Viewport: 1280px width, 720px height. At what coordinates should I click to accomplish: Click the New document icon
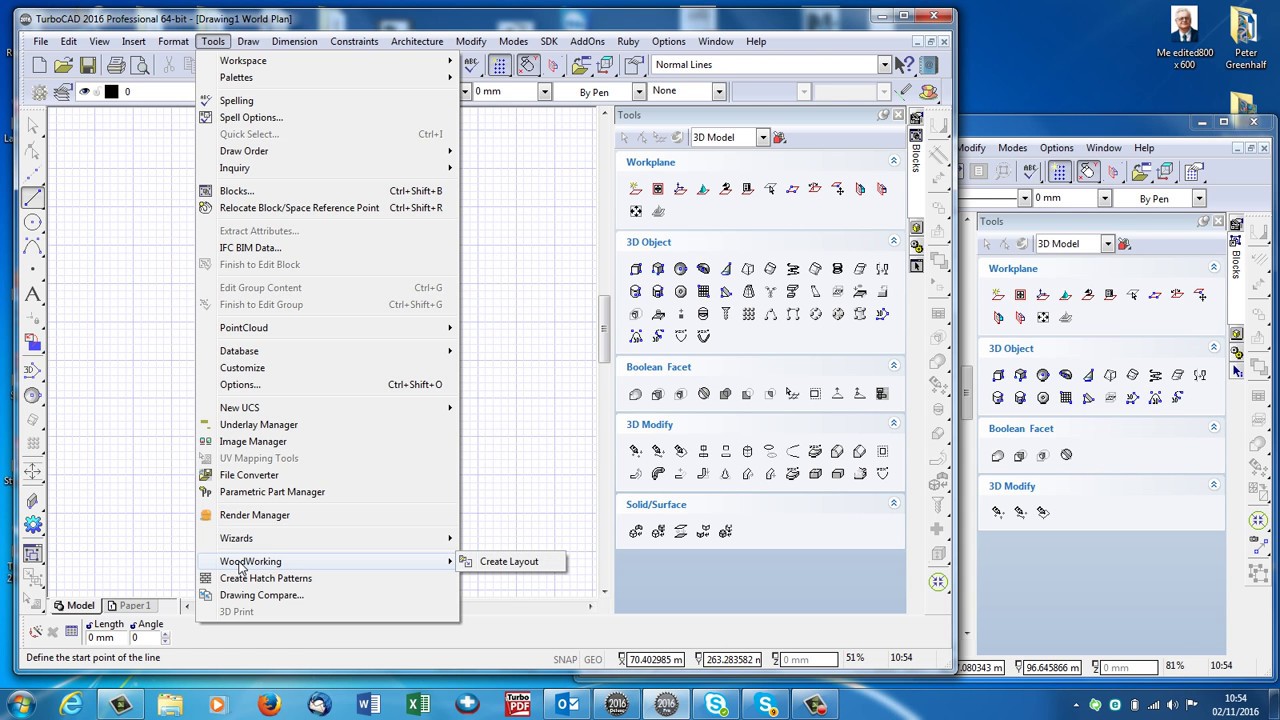pyautogui.click(x=39, y=65)
